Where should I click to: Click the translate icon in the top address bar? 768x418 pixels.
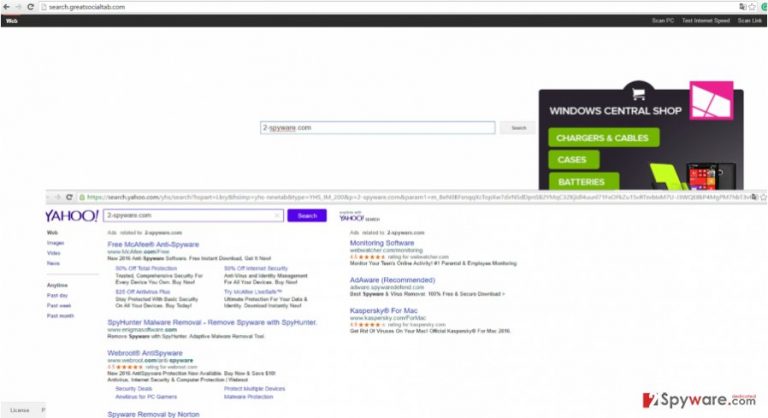(x=743, y=7)
